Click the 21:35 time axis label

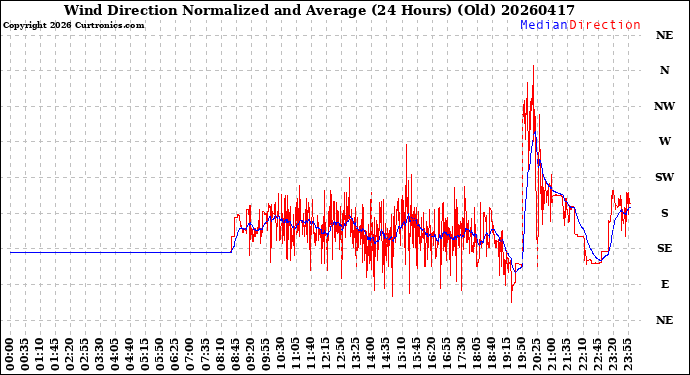(567, 354)
